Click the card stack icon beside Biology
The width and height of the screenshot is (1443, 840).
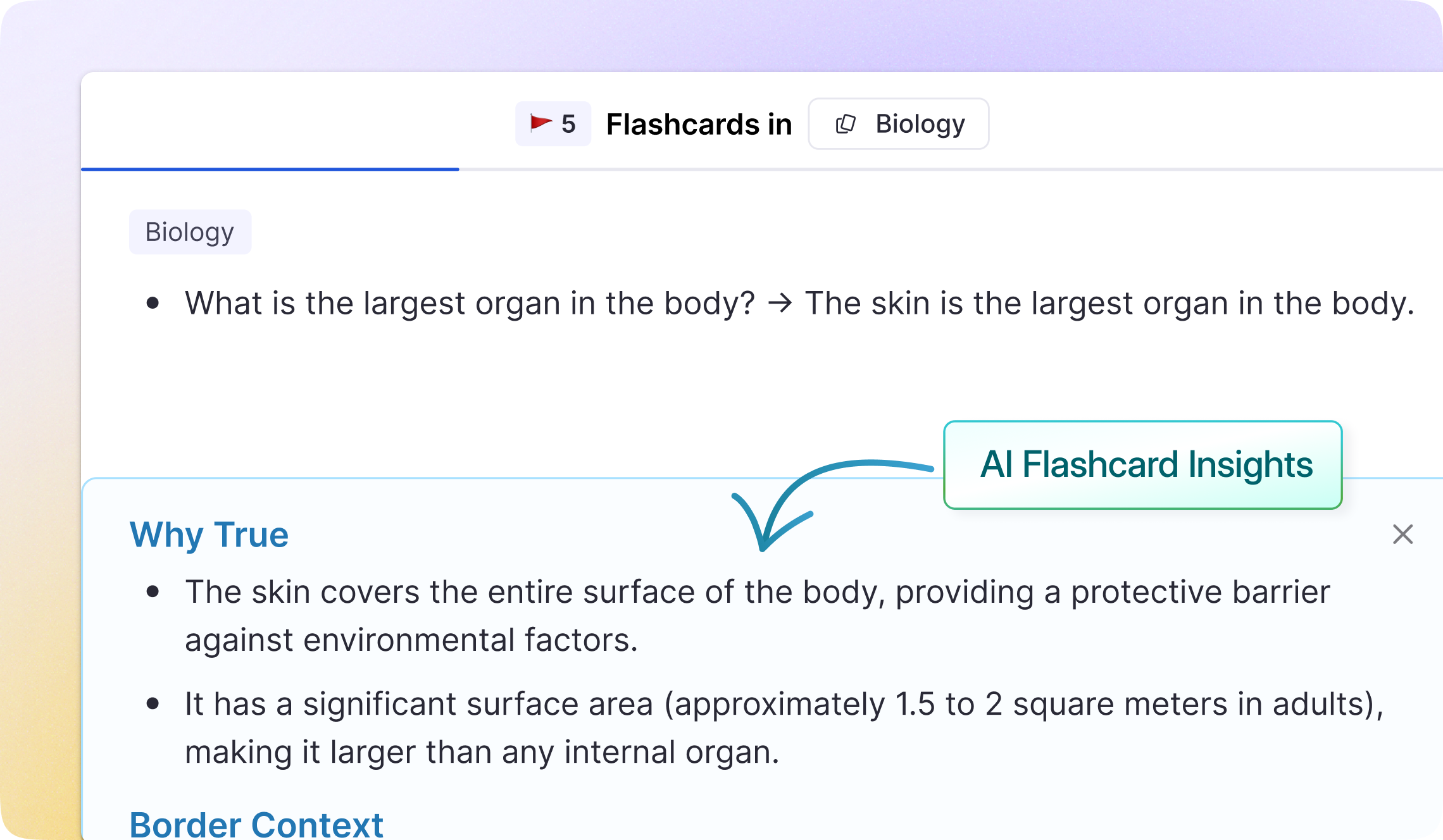click(x=846, y=124)
